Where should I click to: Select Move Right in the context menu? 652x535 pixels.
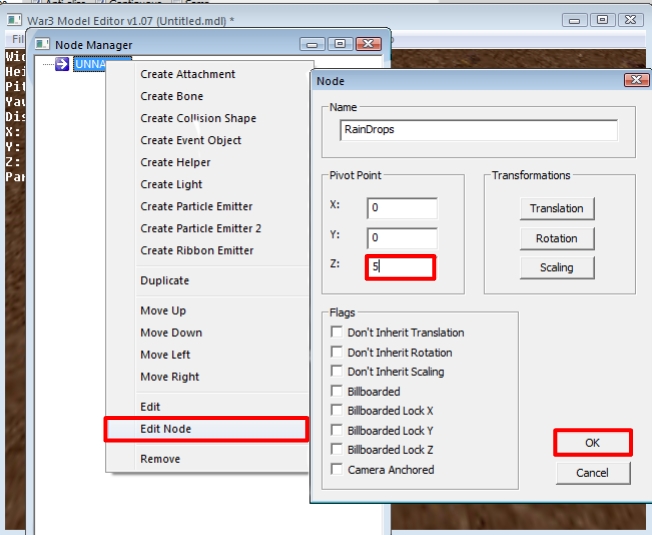tap(170, 377)
